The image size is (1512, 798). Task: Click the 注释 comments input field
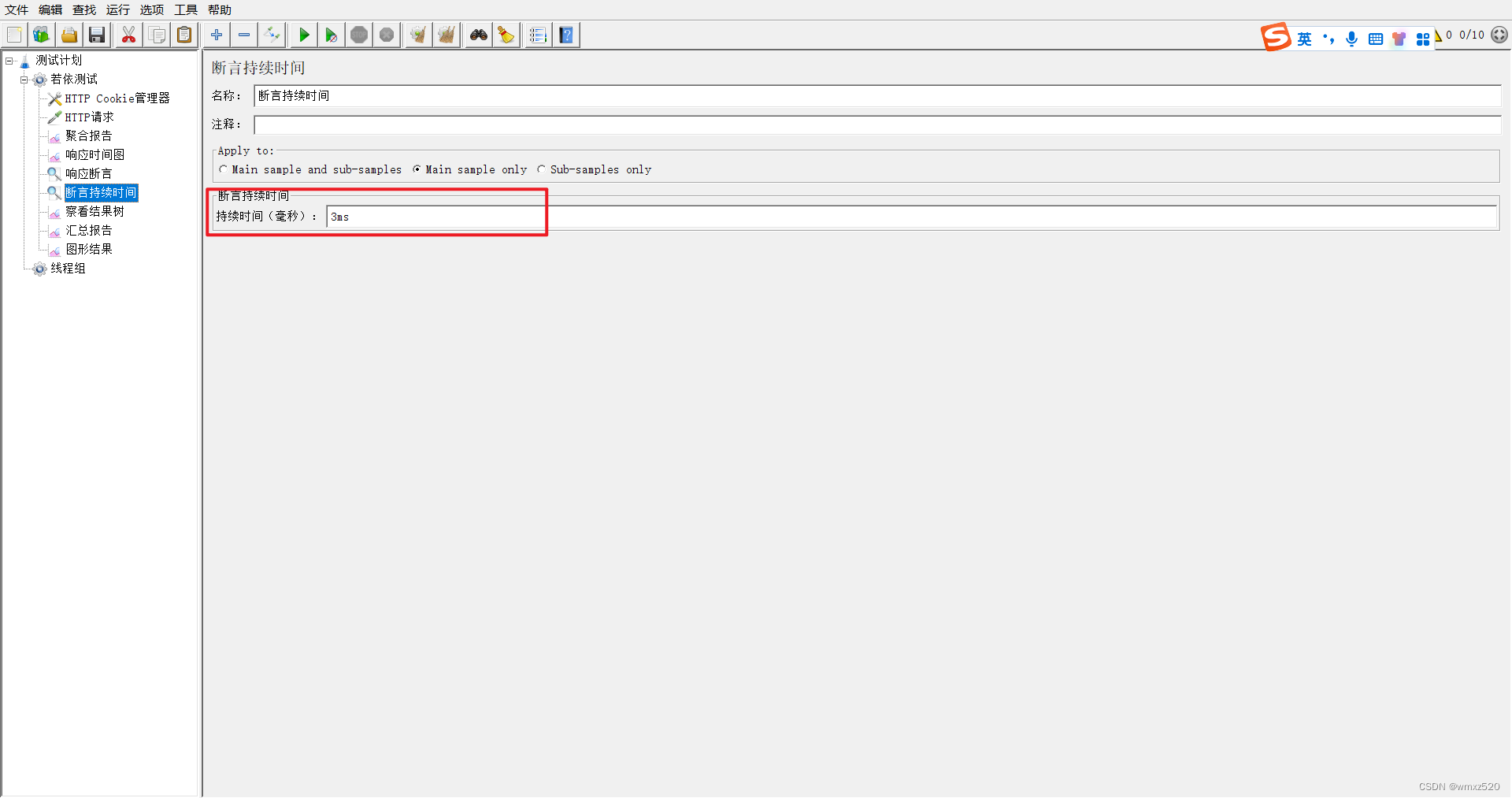877,124
